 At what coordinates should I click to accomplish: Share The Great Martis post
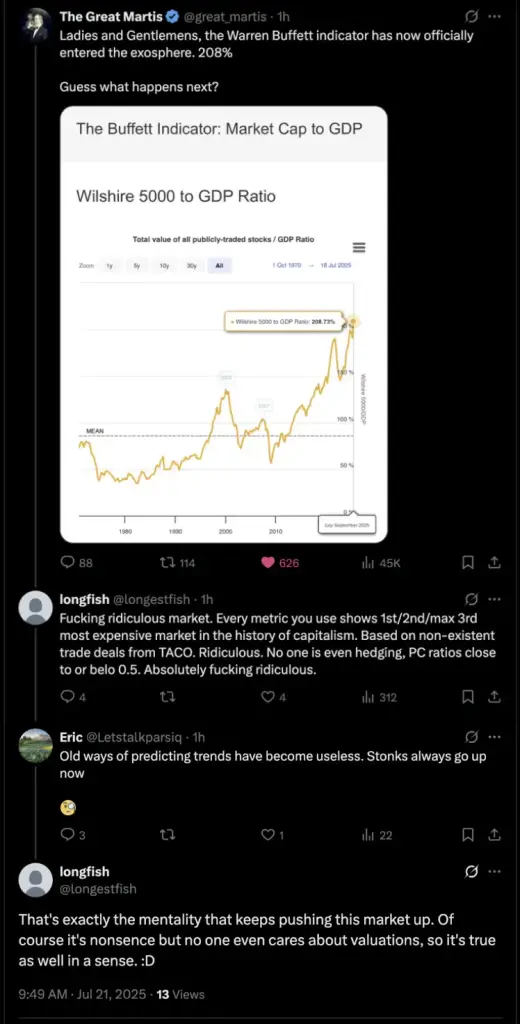coord(495,563)
